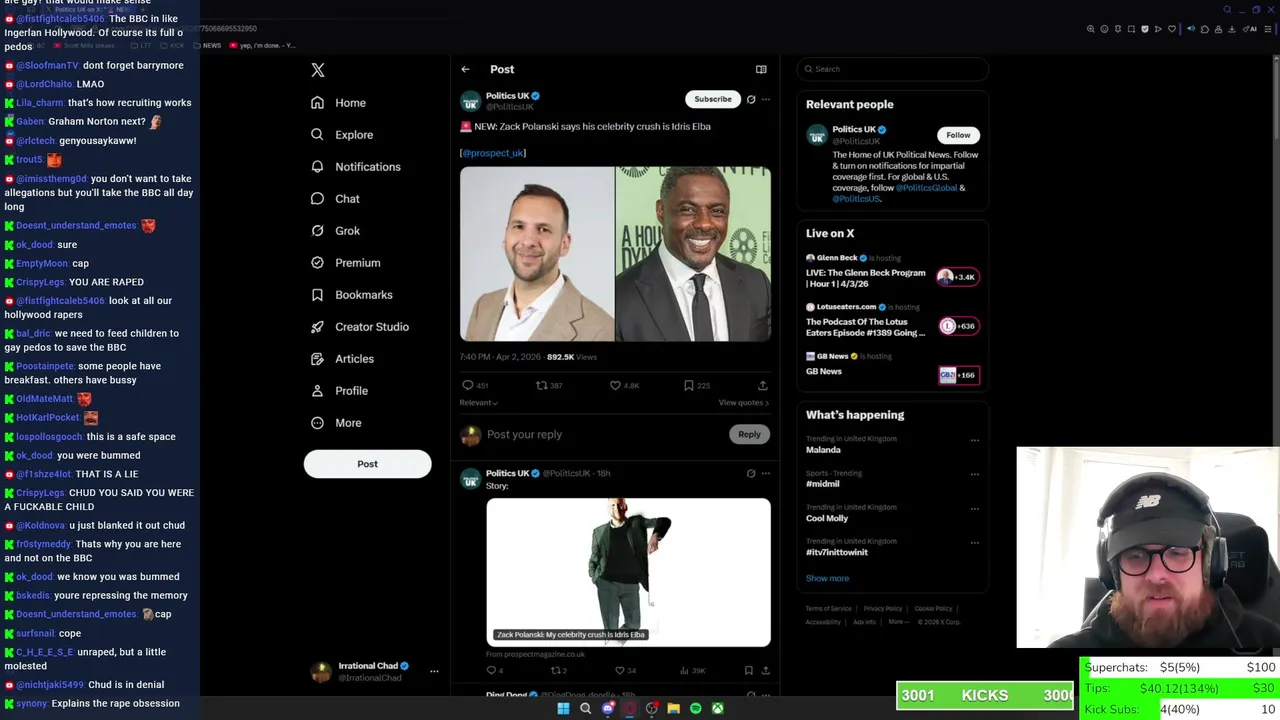Click the gray Reply button
Viewport: 1280px width, 720px height.
(749, 434)
